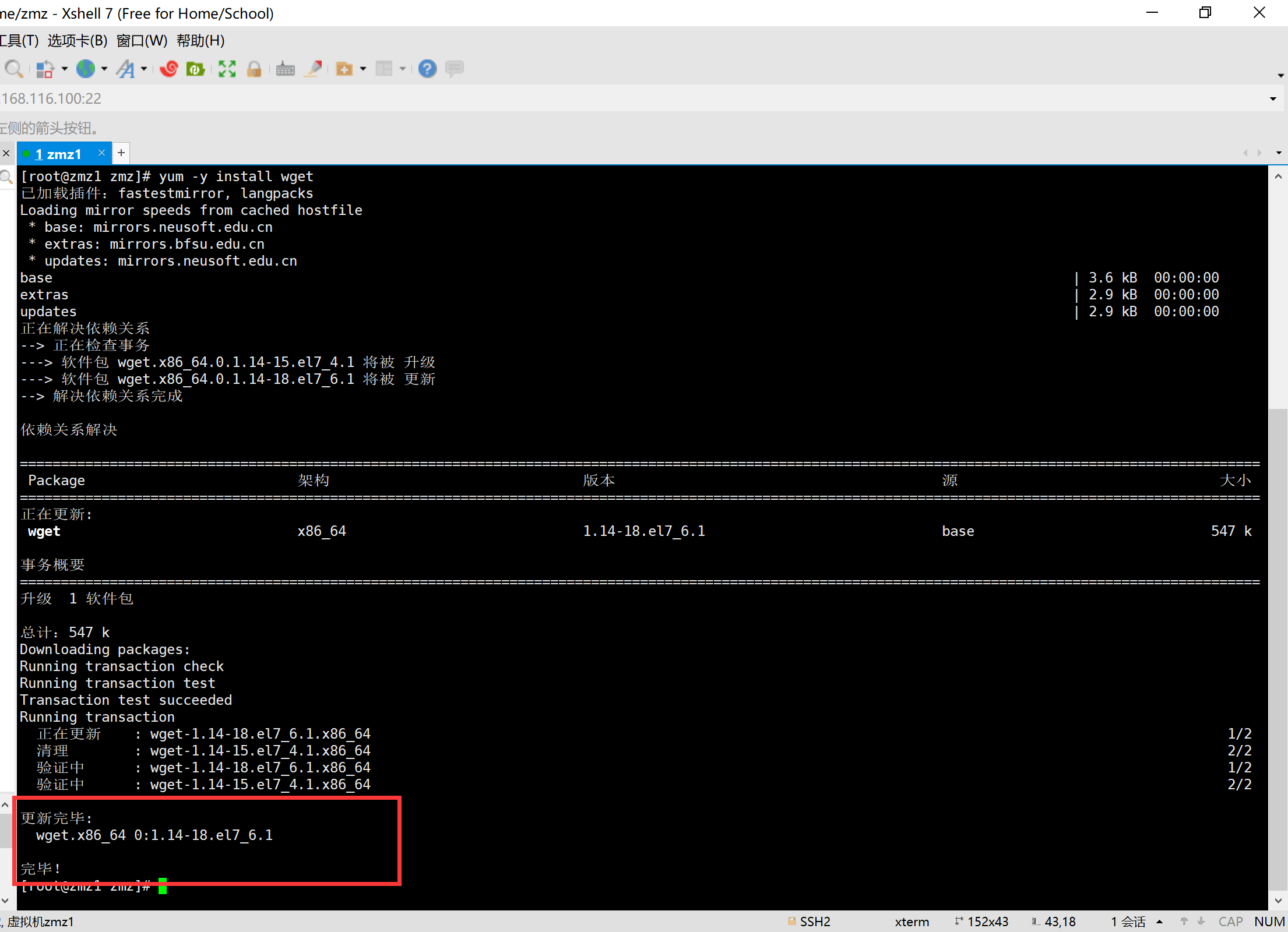Launch Xftp via the red swirl icon
1288x932 pixels.
(169, 69)
